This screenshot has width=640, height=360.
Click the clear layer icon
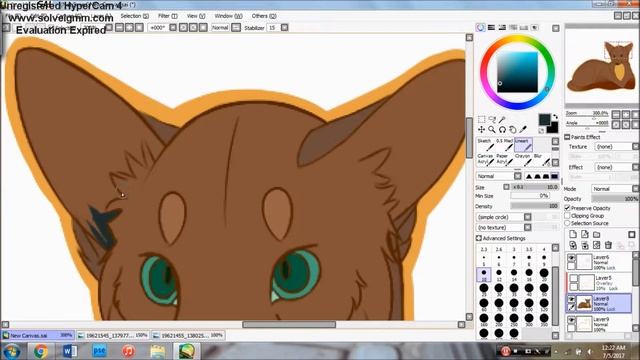pyautogui.click(x=597, y=245)
